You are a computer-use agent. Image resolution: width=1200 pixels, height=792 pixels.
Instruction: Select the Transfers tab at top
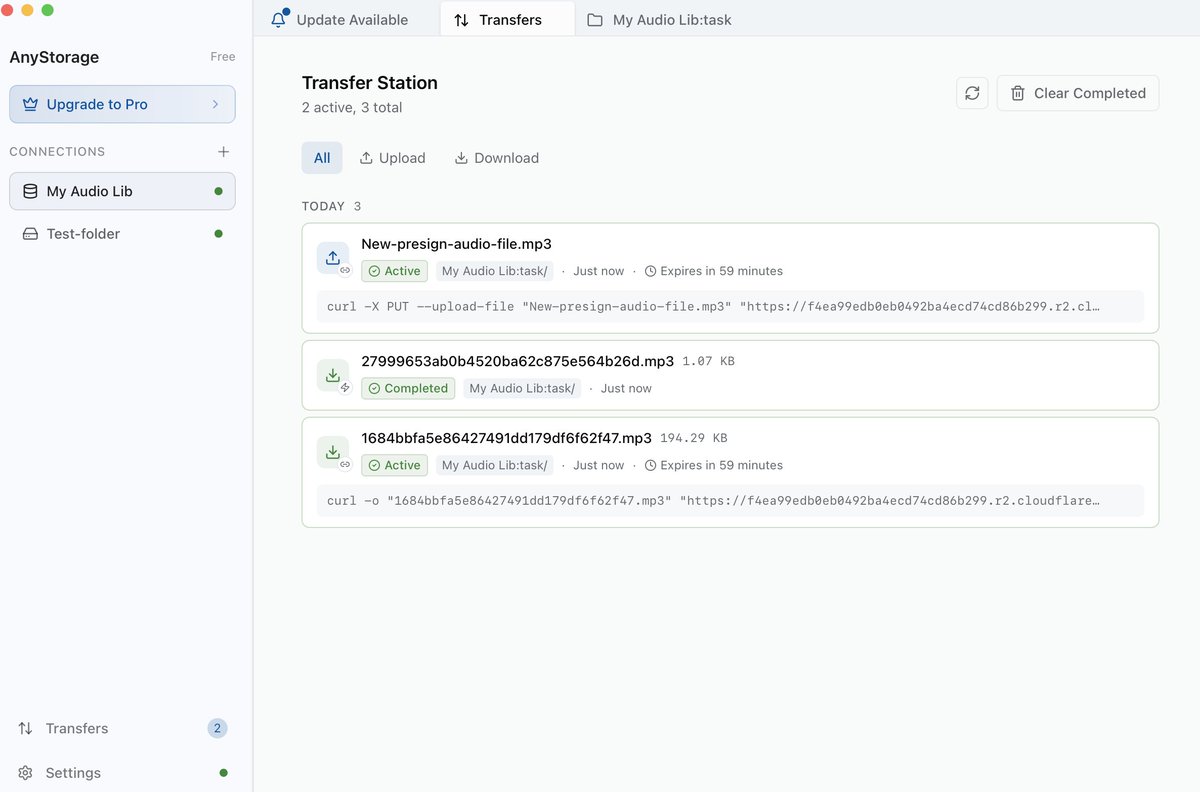tap(507, 20)
